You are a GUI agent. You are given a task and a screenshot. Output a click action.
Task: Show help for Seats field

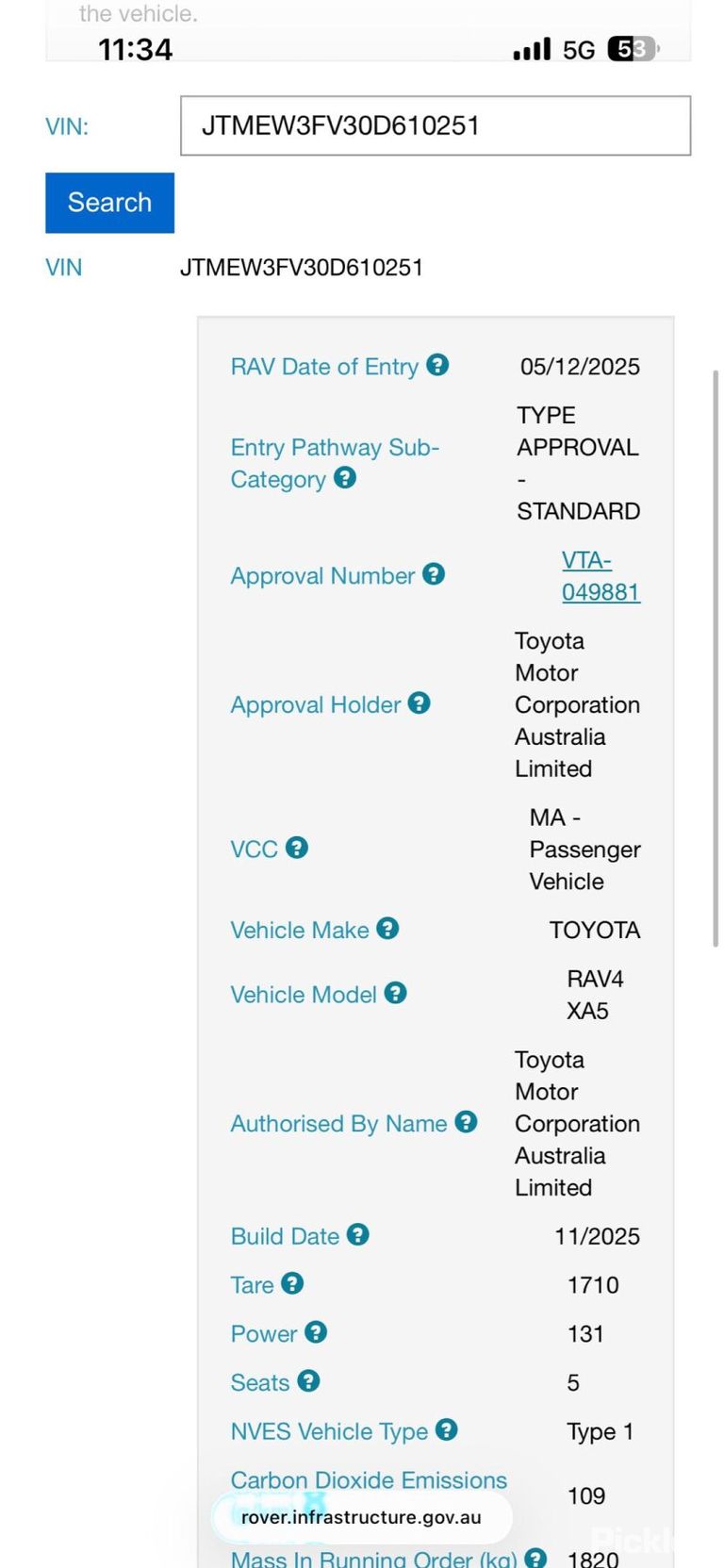308,1381
